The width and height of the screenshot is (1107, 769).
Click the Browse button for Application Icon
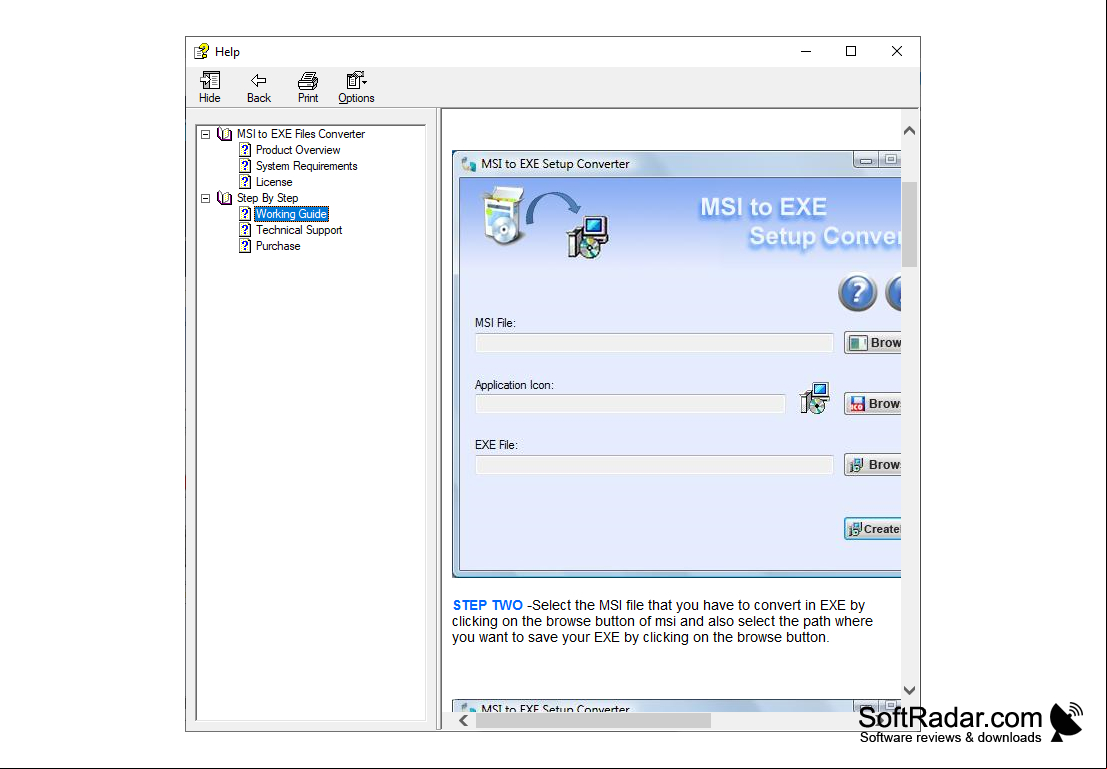tap(873, 404)
